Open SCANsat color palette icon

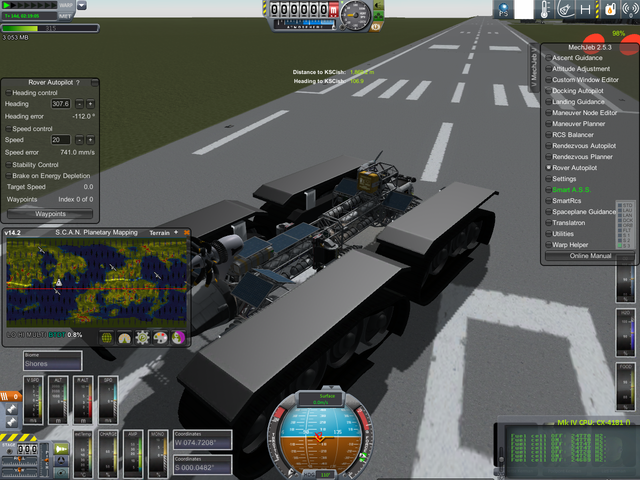tap(160, 338)
